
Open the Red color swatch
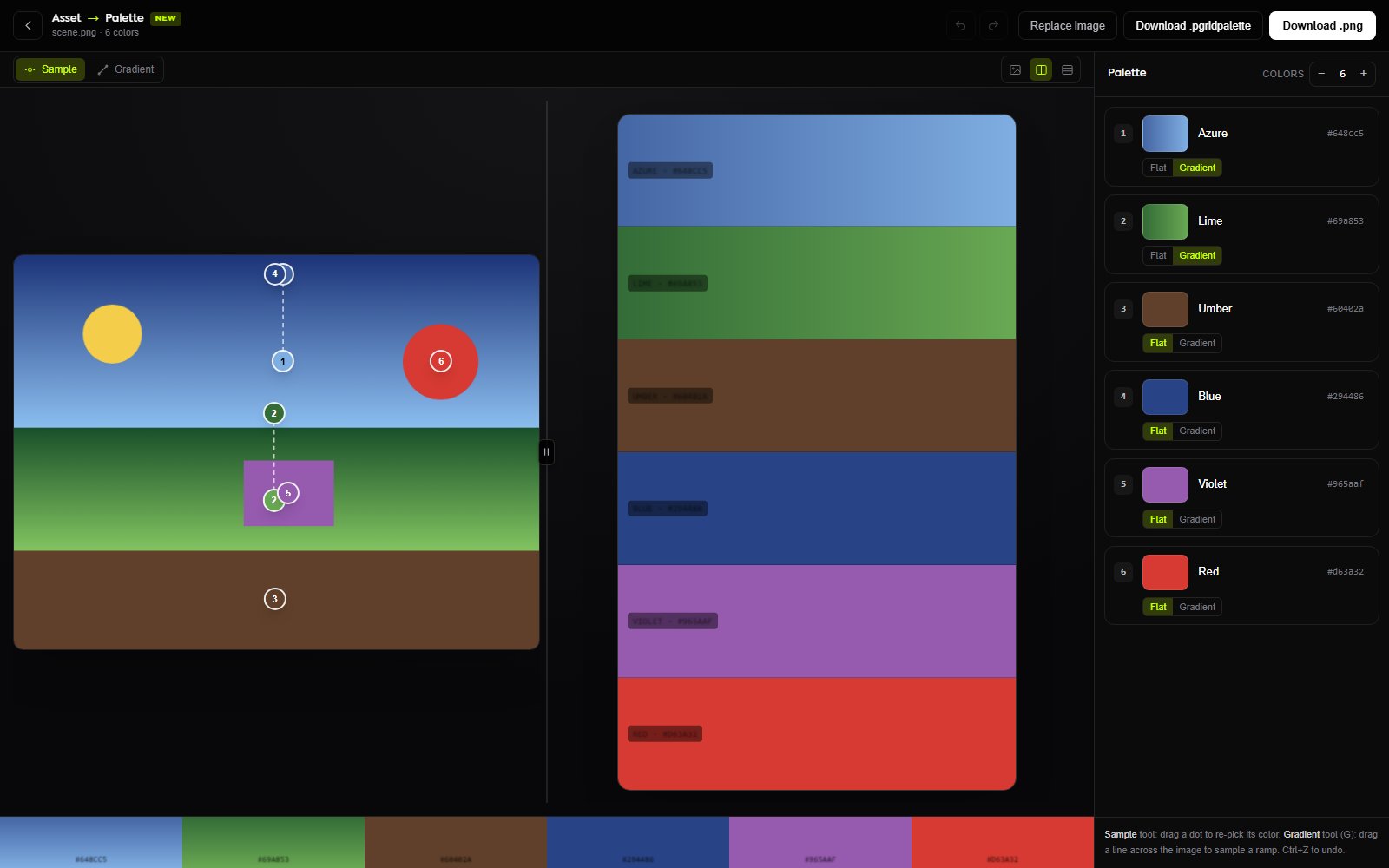[1165, 572]
